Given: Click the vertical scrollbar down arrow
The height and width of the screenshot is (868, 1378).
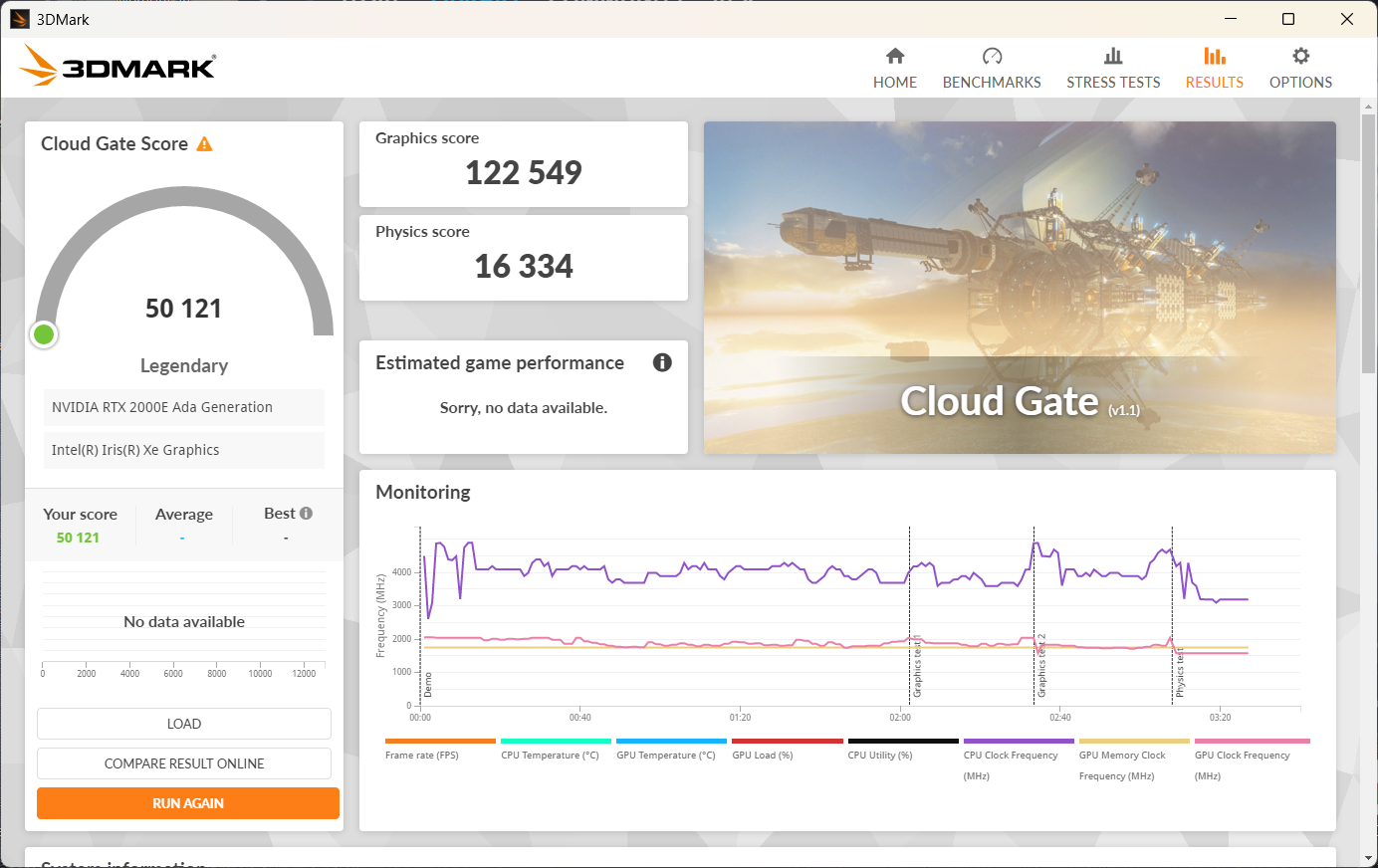Looking at the screenshot, I should click(x=1369, y=857).
